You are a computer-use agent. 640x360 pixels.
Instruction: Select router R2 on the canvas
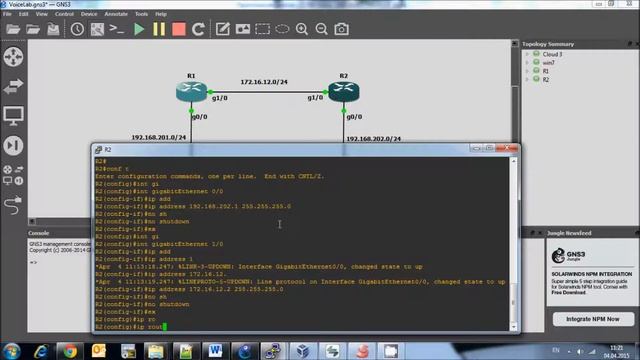pos(344,91)
